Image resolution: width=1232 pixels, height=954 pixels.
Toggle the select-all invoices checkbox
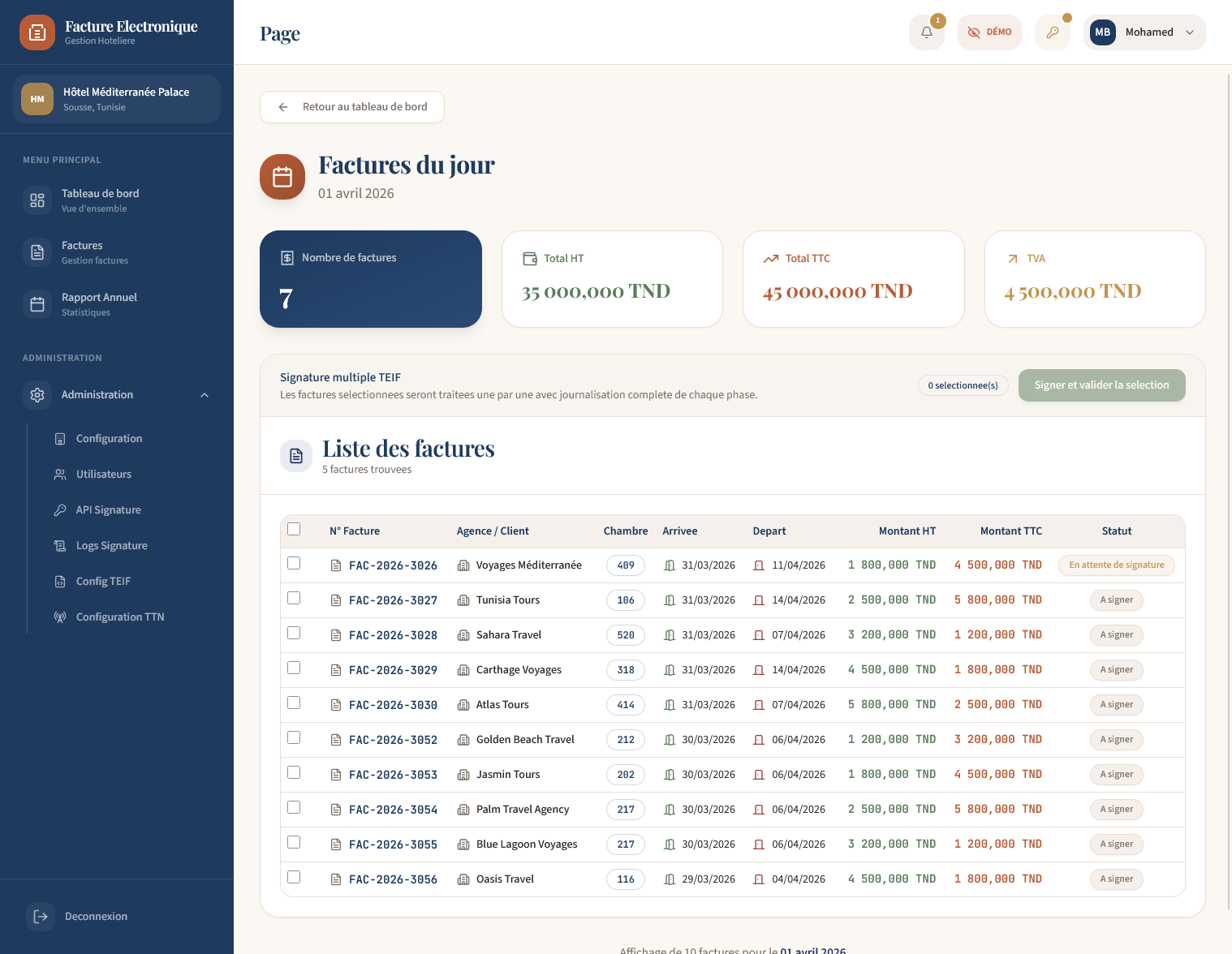[x=294, y=529]
